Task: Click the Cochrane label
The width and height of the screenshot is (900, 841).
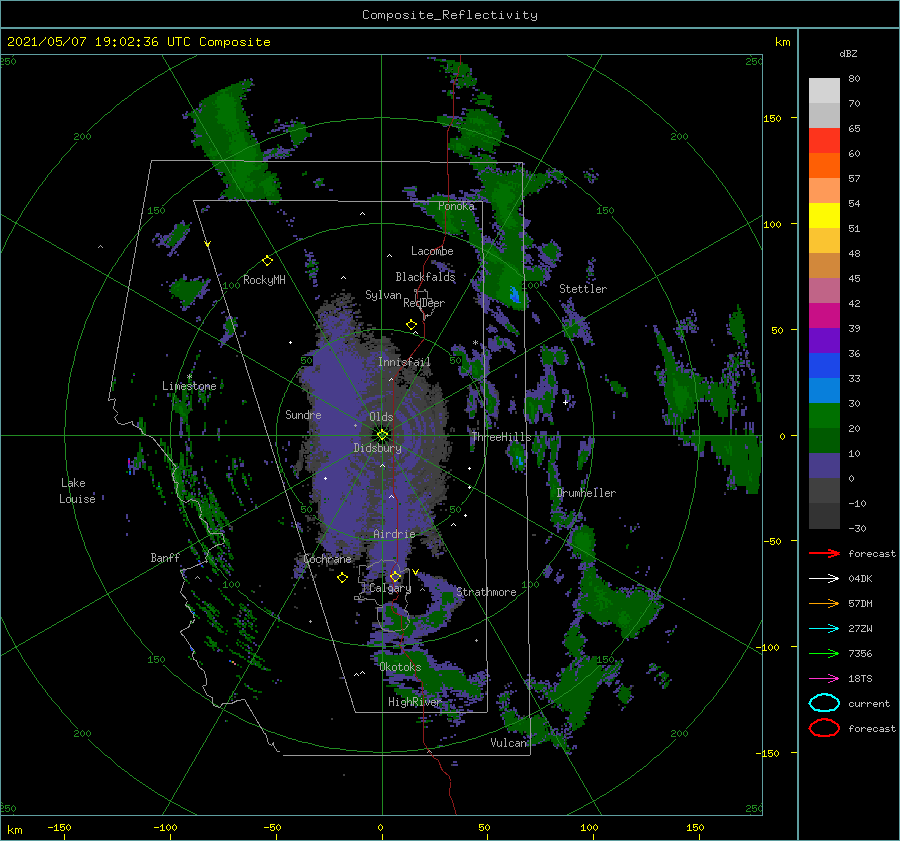Action: click(x=327, y=559)
